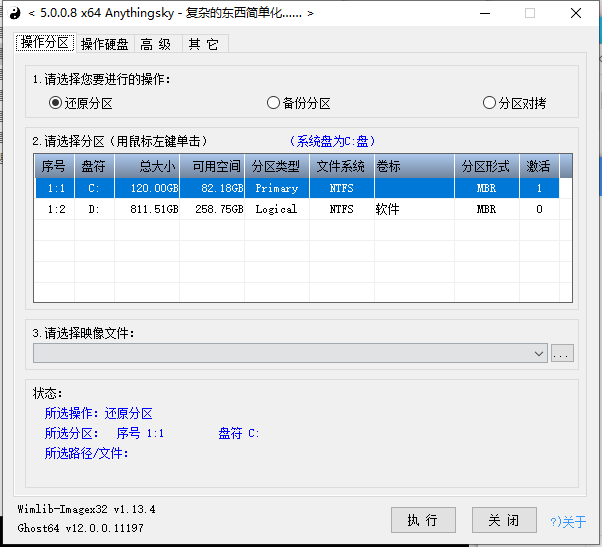Click the Ghost64 v12.0.0.11197 version text
This screenshot has width=602, height=547.
tap(81, 528)
